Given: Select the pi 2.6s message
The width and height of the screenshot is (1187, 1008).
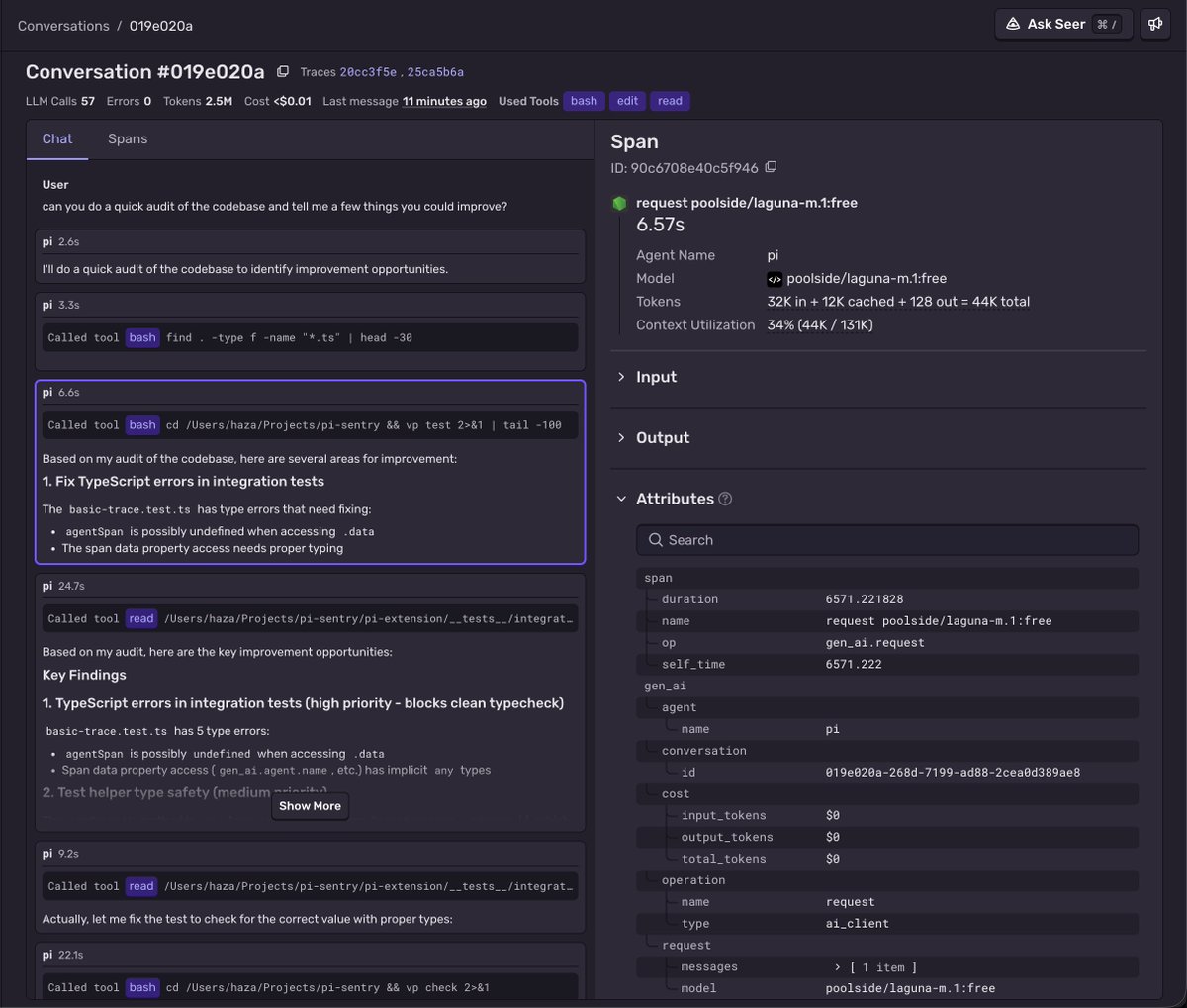Looking at the screenshot, I should coord(310,256).
